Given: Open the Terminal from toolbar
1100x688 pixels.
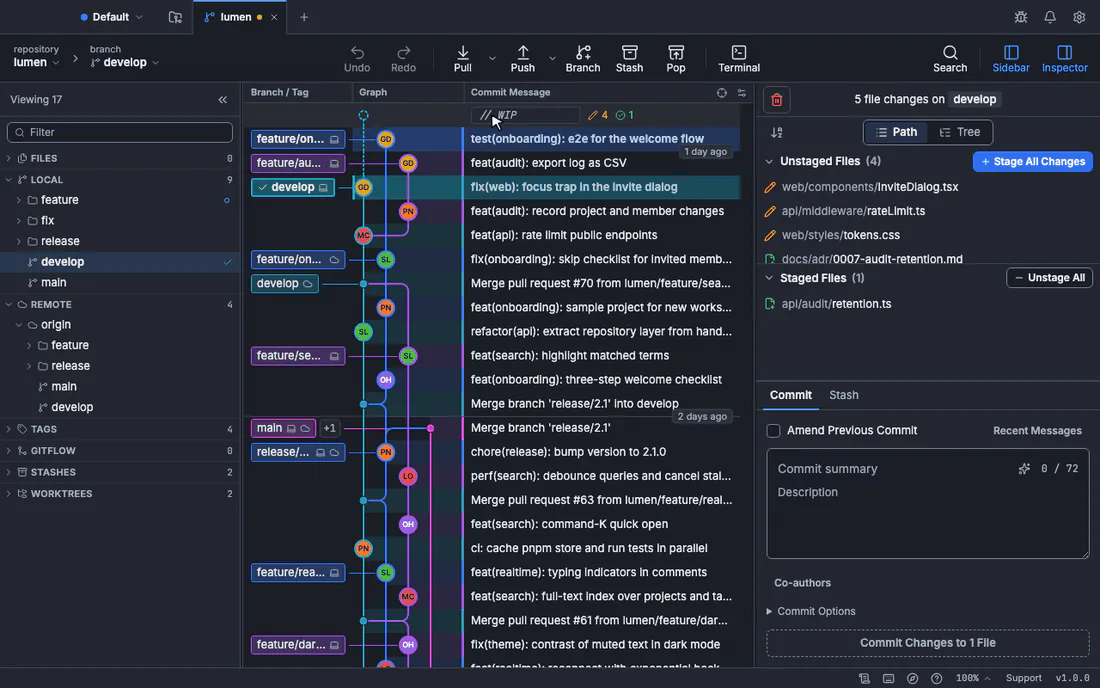Looking at the screenshot, I should [739, 59].
